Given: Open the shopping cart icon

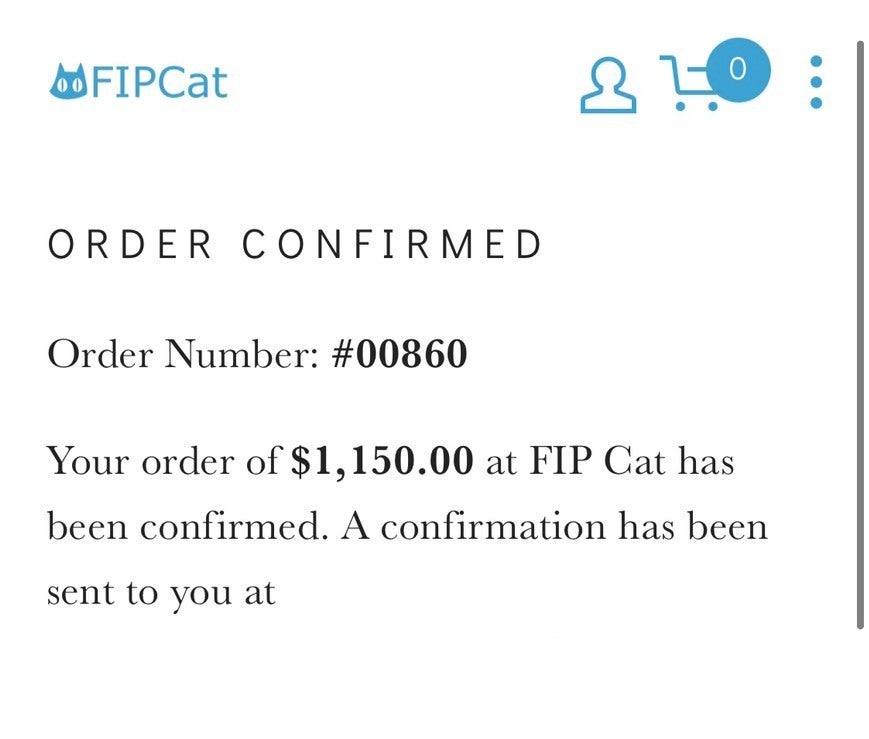Looking at the screenshot, I should [688, 84].
